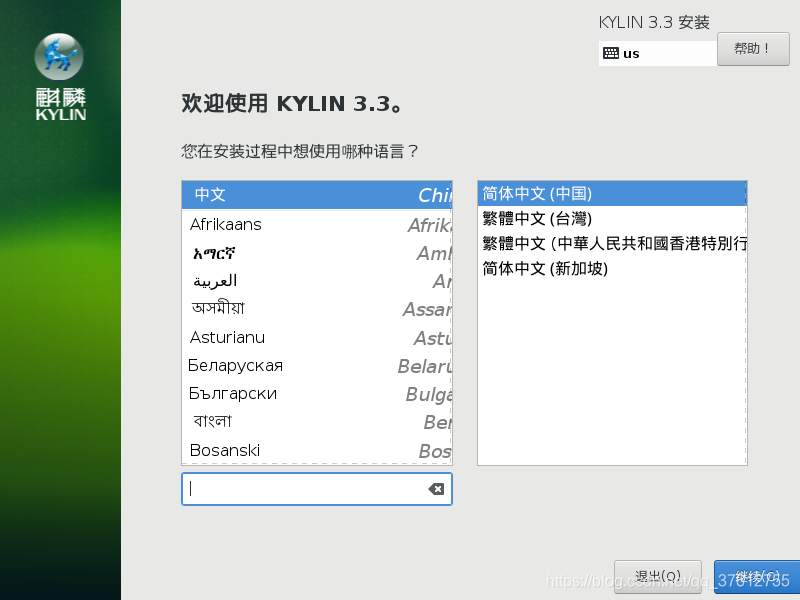Select the অসমীয়া Assamese language row
Screen dimensions: 800x600
317,309
